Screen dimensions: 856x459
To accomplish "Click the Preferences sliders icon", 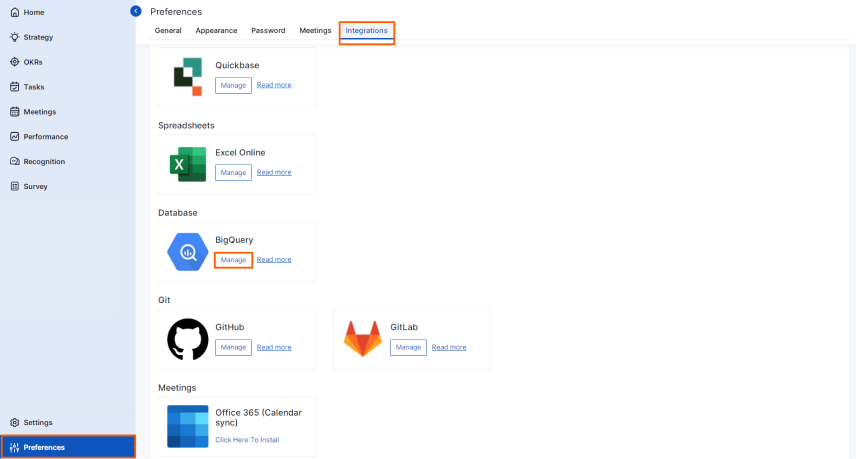I will [x=15, y=447].
